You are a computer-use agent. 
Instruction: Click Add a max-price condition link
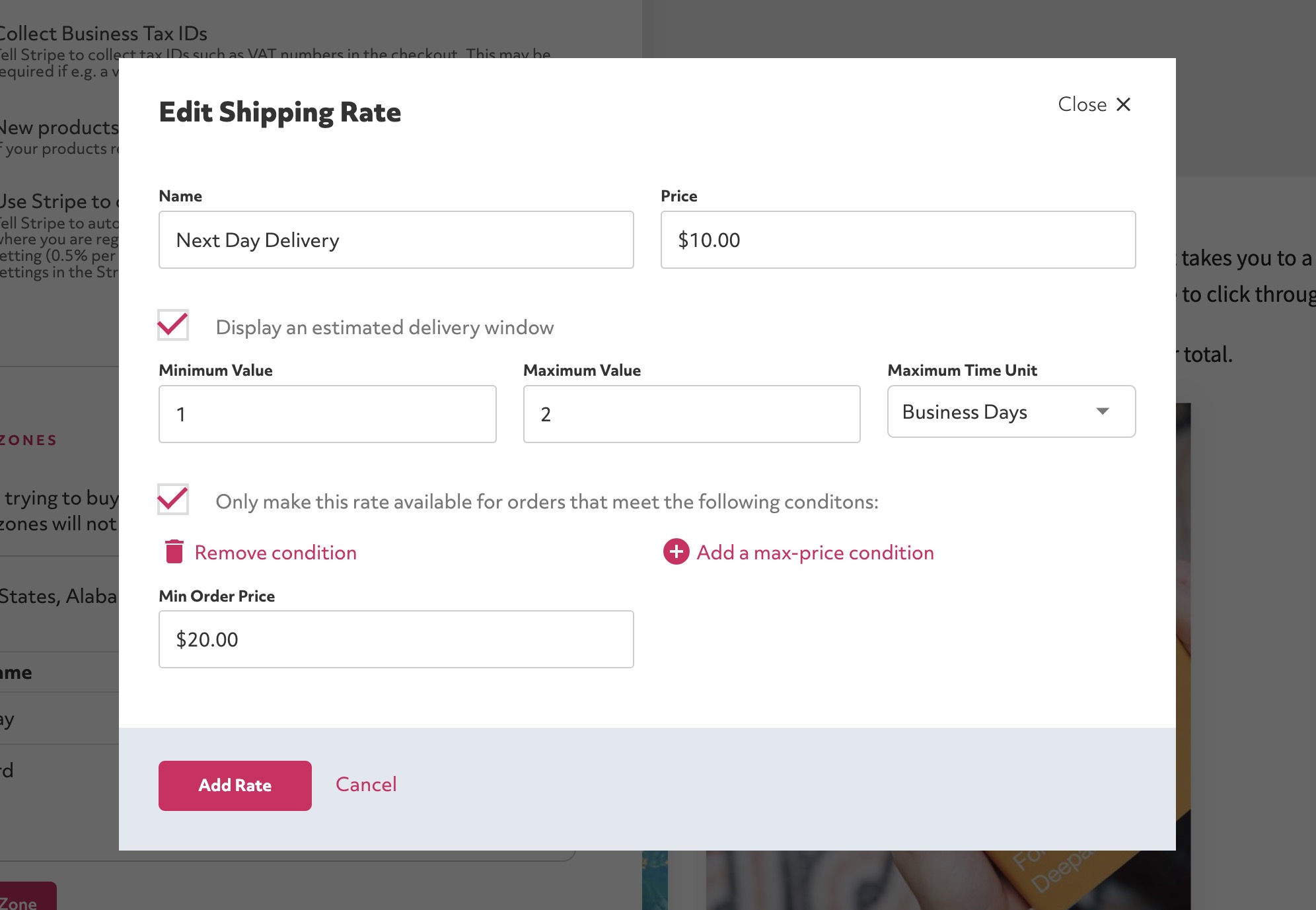click(815, 553)
